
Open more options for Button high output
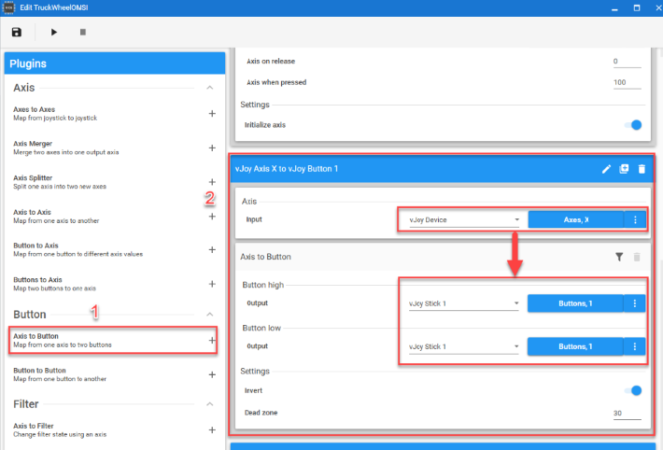click(635, 303)
